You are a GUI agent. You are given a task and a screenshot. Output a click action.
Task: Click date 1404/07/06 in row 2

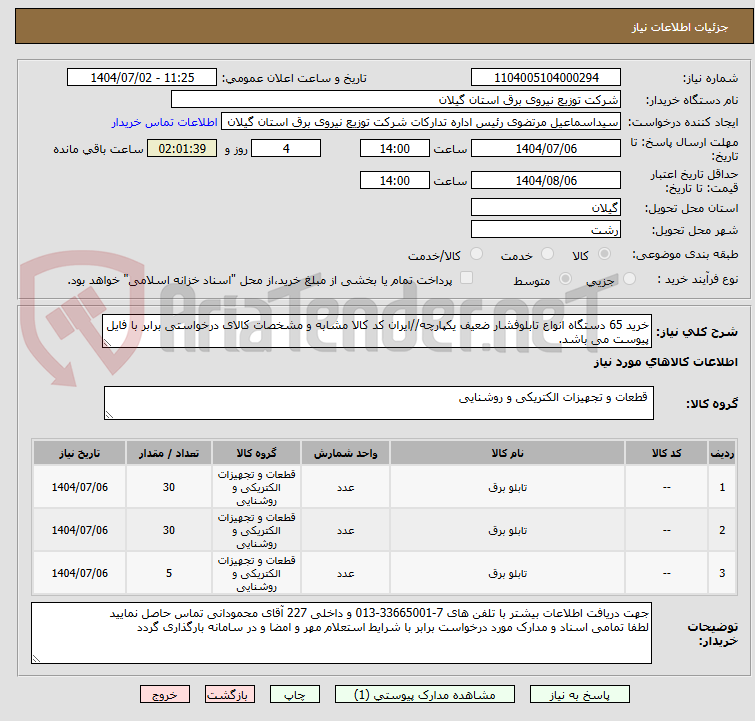(x=79, y=530)
